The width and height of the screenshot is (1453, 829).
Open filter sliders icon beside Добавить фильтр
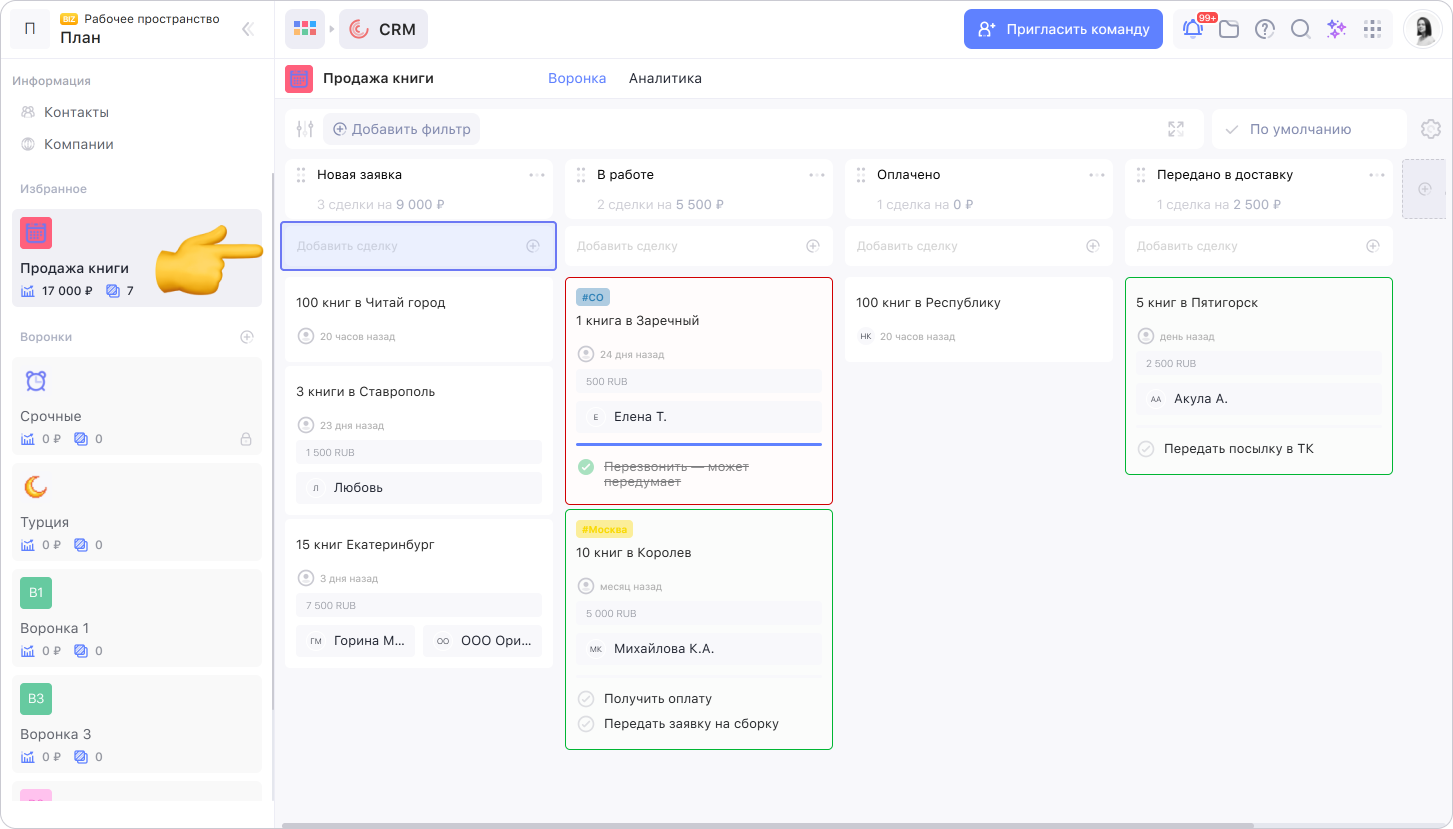tap(305, 129)
